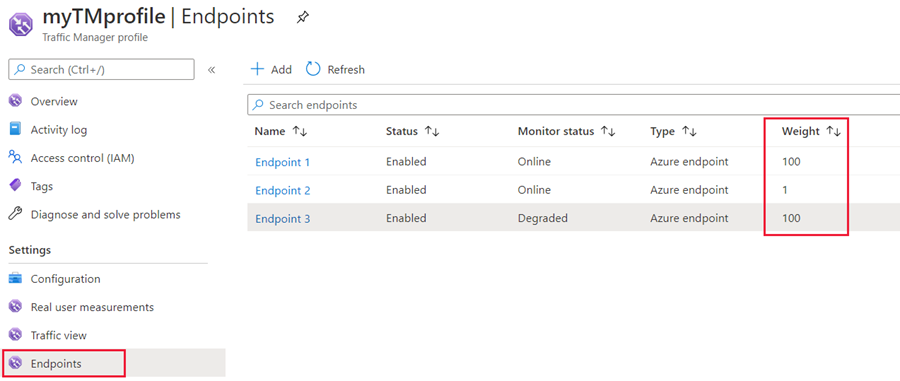900x381 pixels.
Task: Open Traffic view page
Action: tap(59, 335)
